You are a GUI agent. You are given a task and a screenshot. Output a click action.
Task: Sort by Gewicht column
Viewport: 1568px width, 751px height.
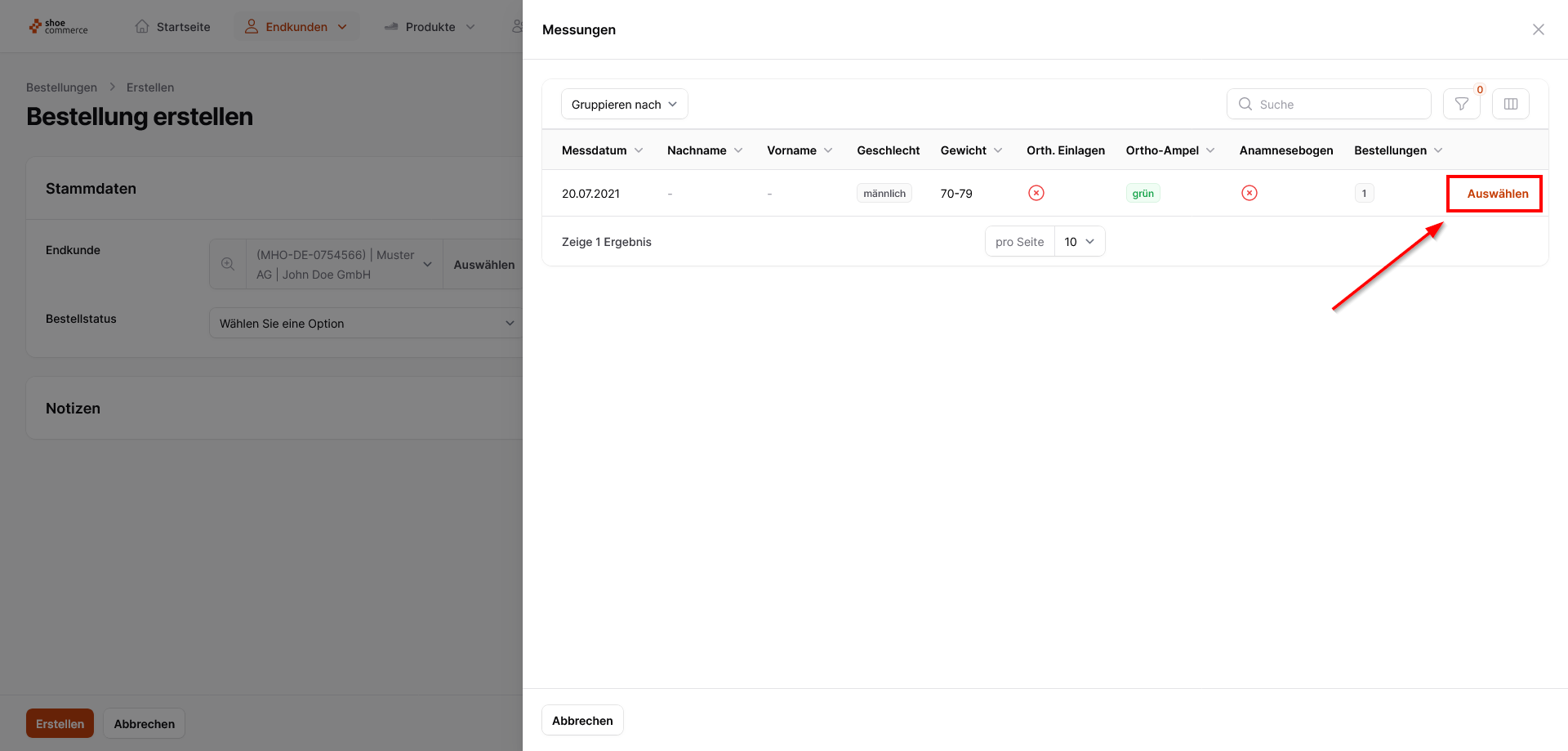[972, 150]
